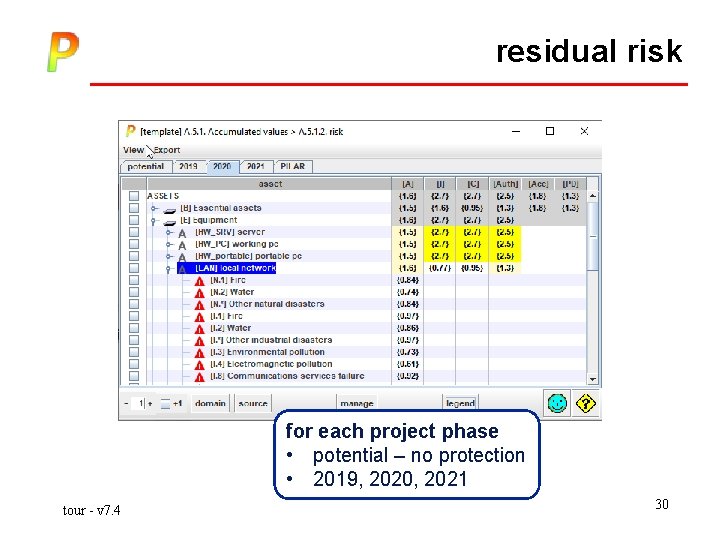Open help with yellow question mark icon
720x540 pixels.
(585, 404)
